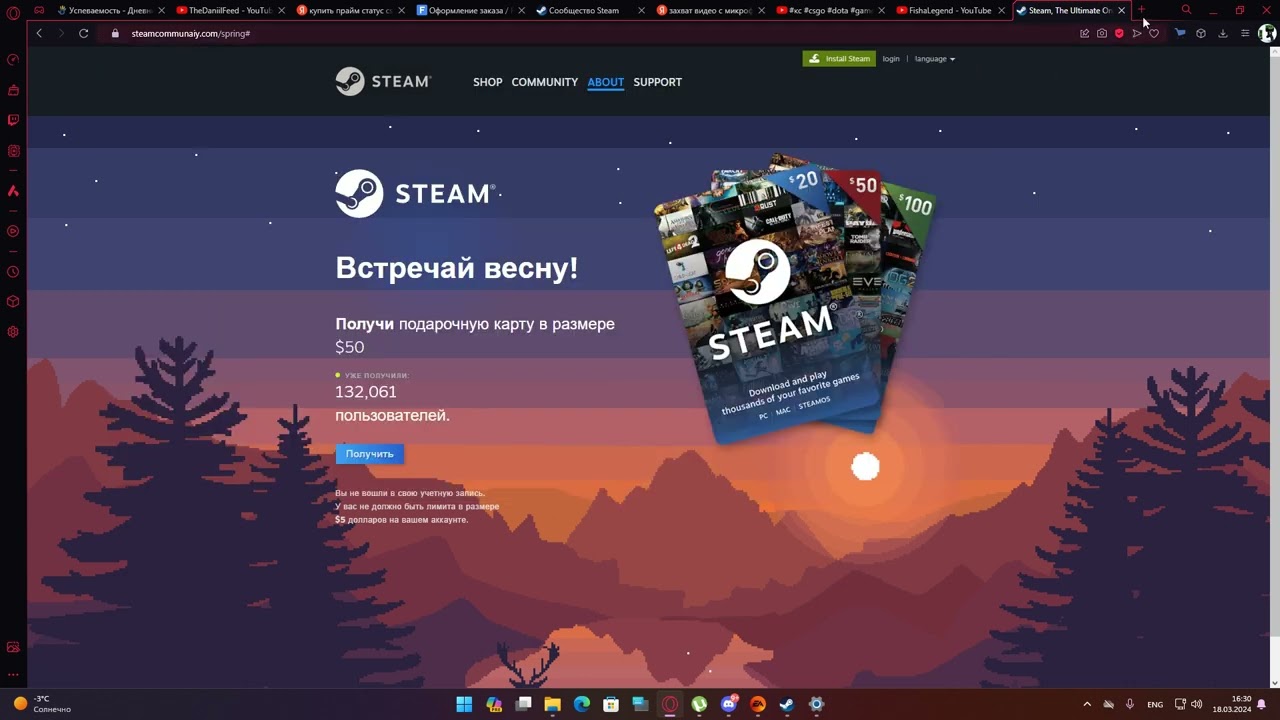Open a new tab with the plus button

(x=1141, y=10)
